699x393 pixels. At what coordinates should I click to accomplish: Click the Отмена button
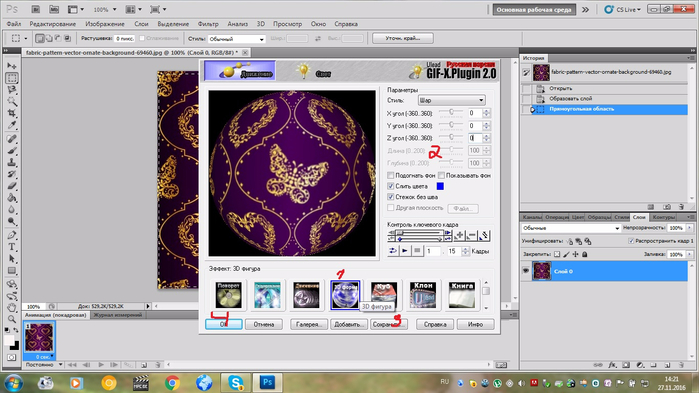(x=264, y=324)
